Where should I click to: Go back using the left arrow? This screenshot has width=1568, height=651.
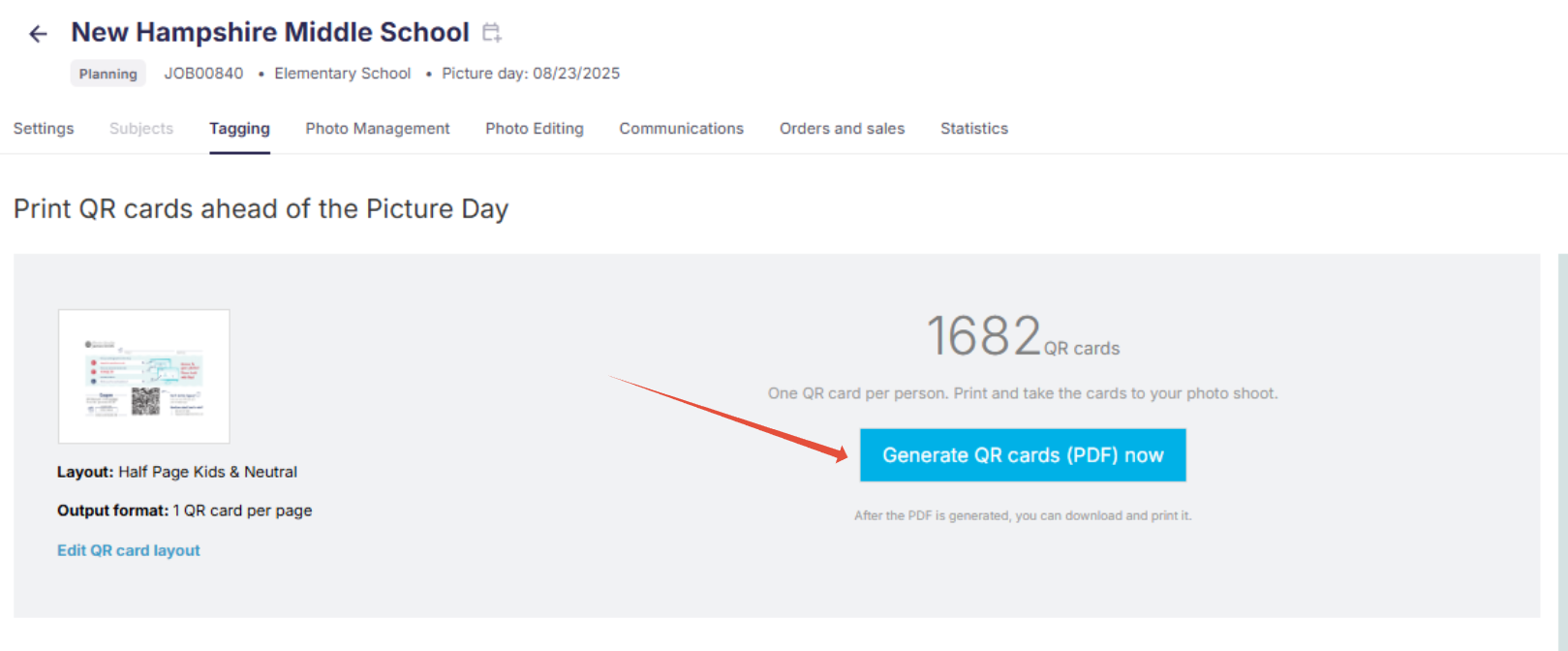coord(38,35)
